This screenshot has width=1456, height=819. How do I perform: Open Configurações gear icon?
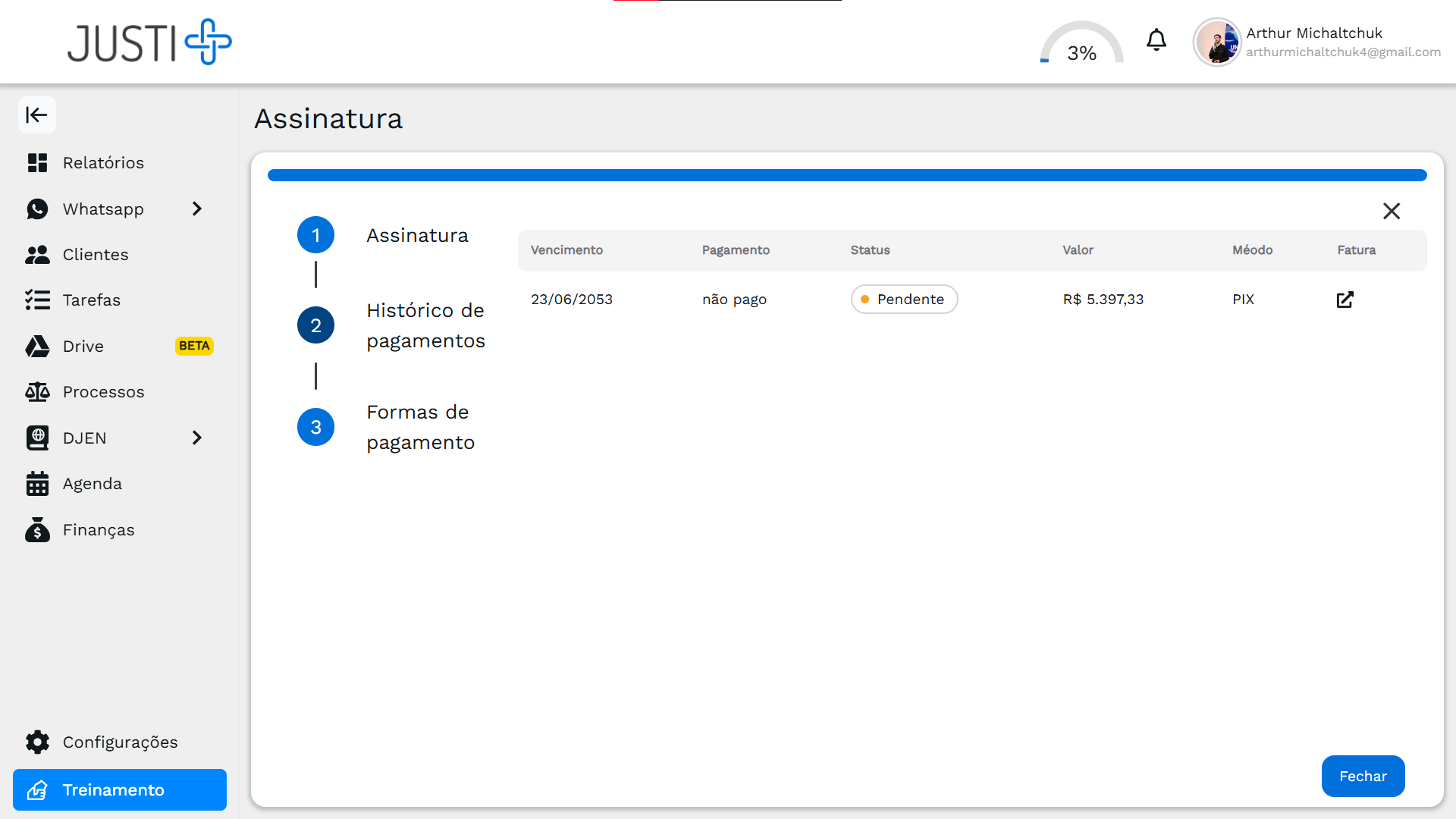tap(37, 742)
